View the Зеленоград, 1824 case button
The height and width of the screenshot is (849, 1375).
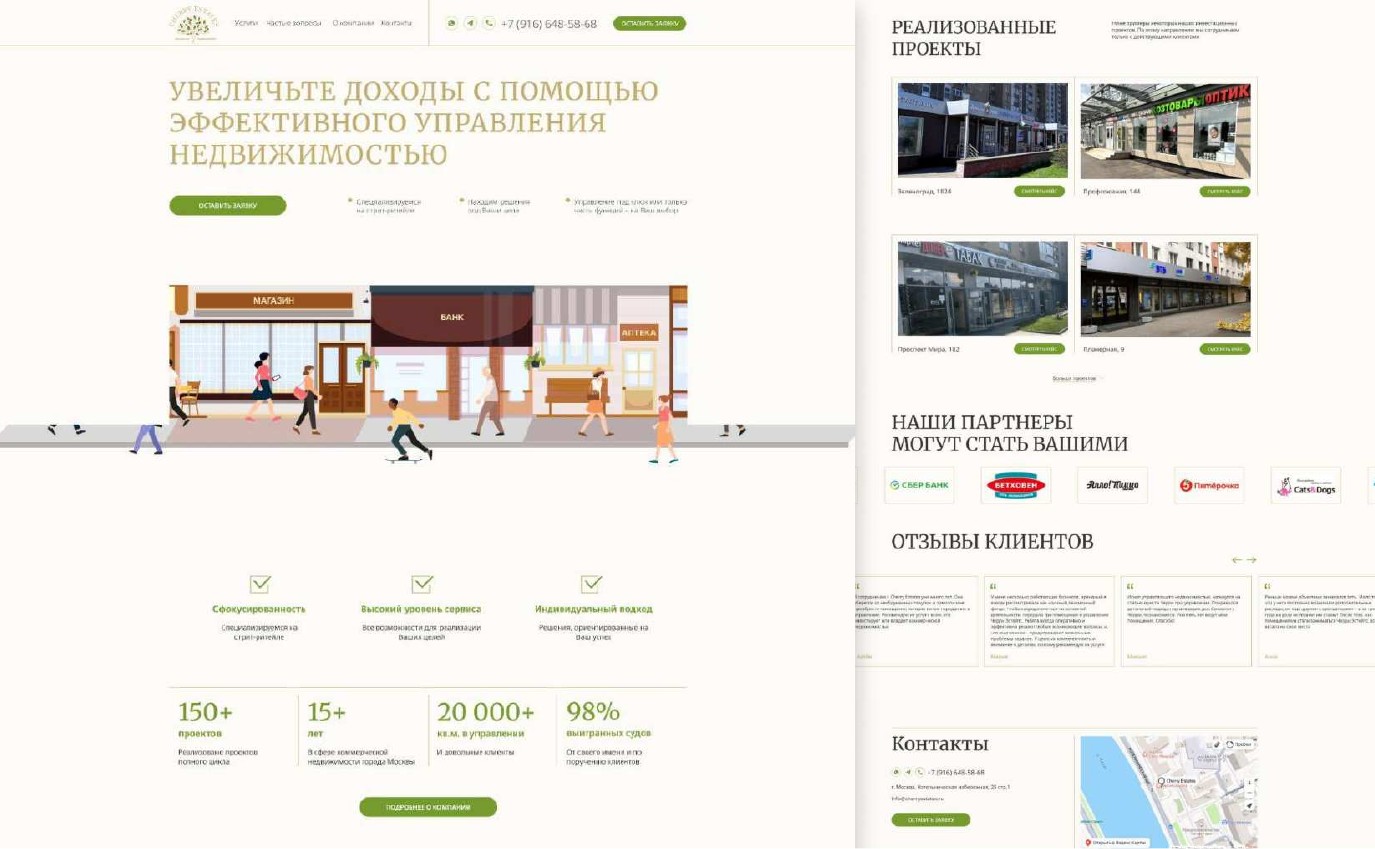pos(1040,191)
